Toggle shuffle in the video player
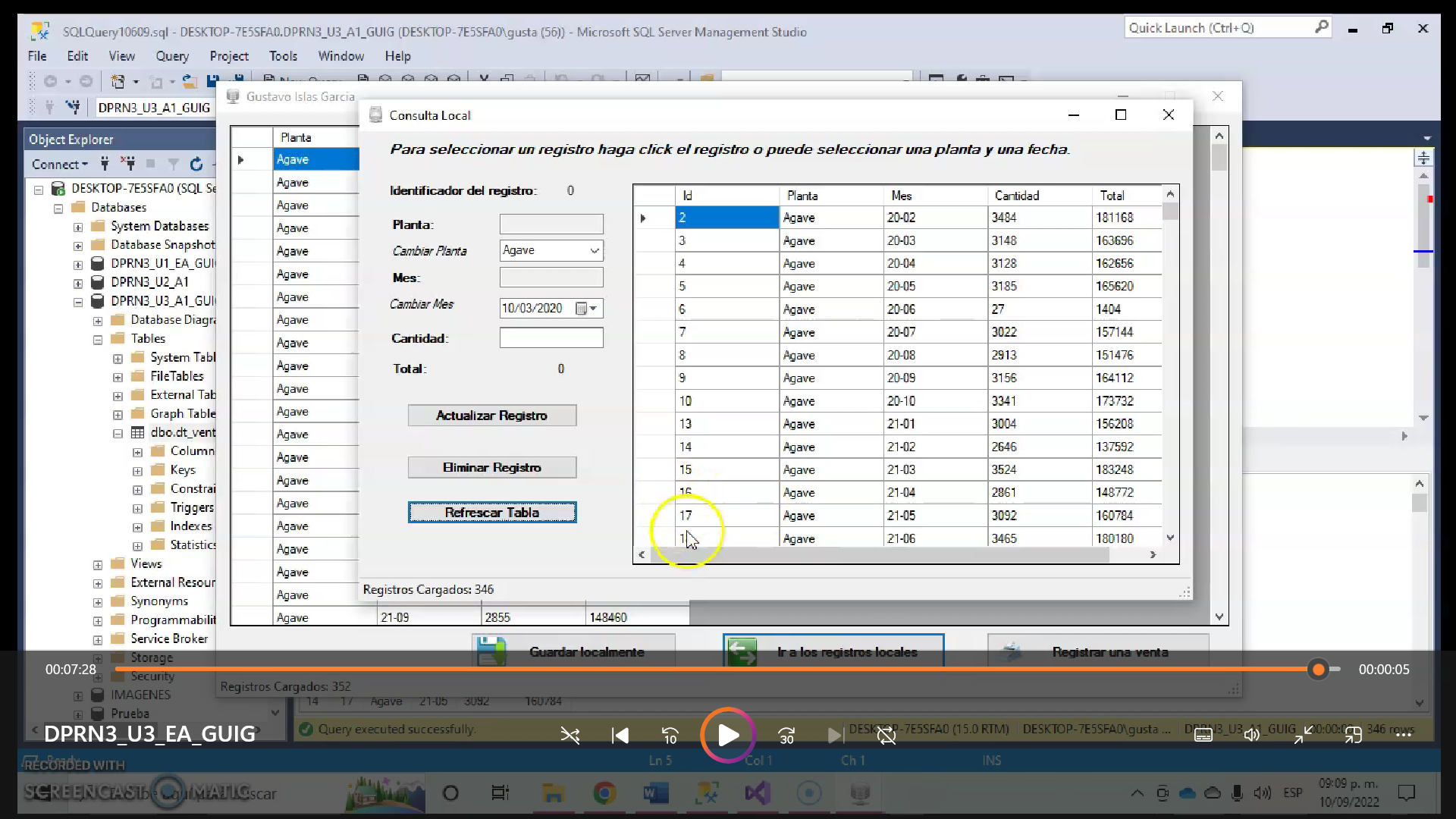Screen dimensions: 1456x819 click(570, 735)
